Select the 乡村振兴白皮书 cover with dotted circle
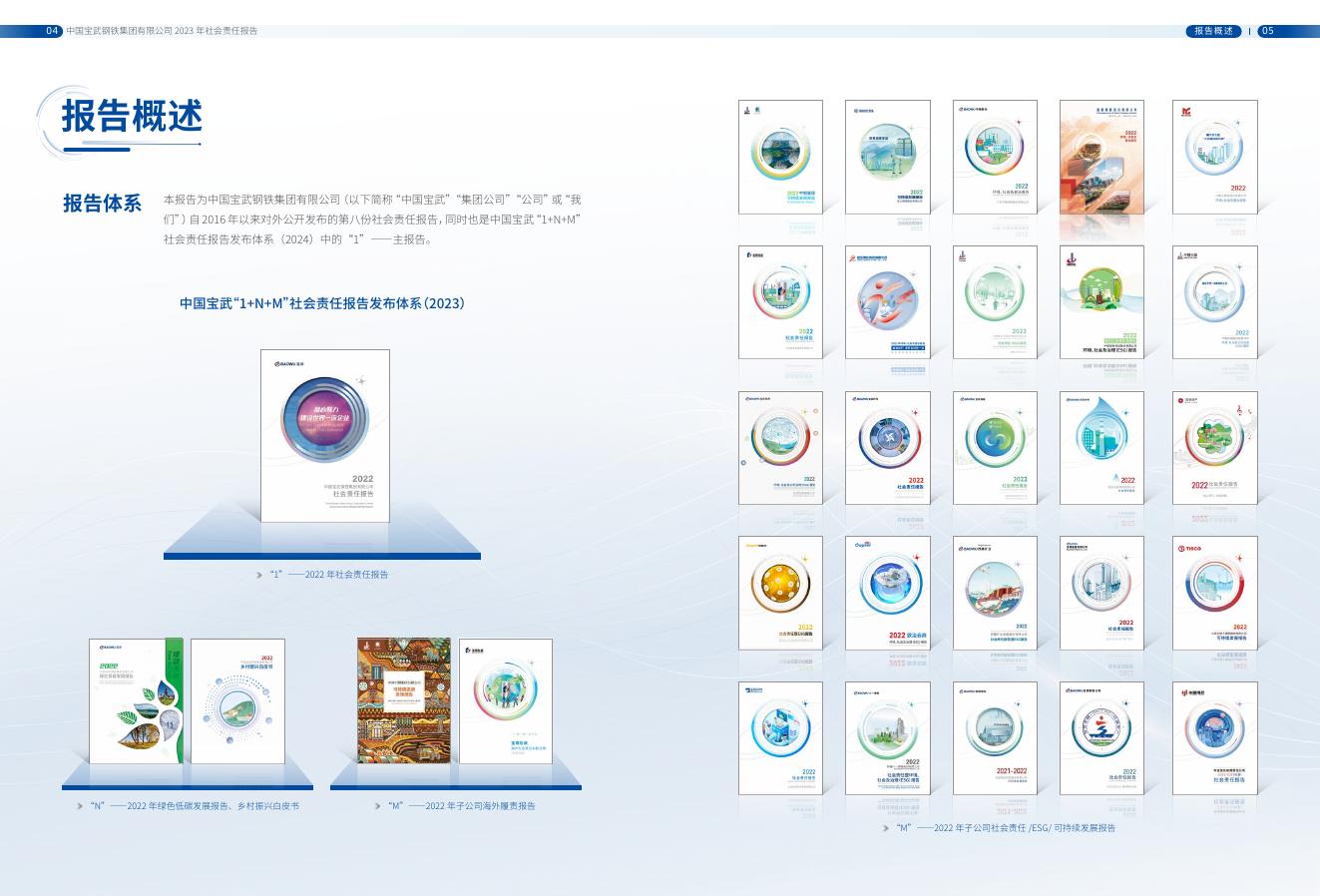This screenshot has width=1320, height=896. point(237,700)
